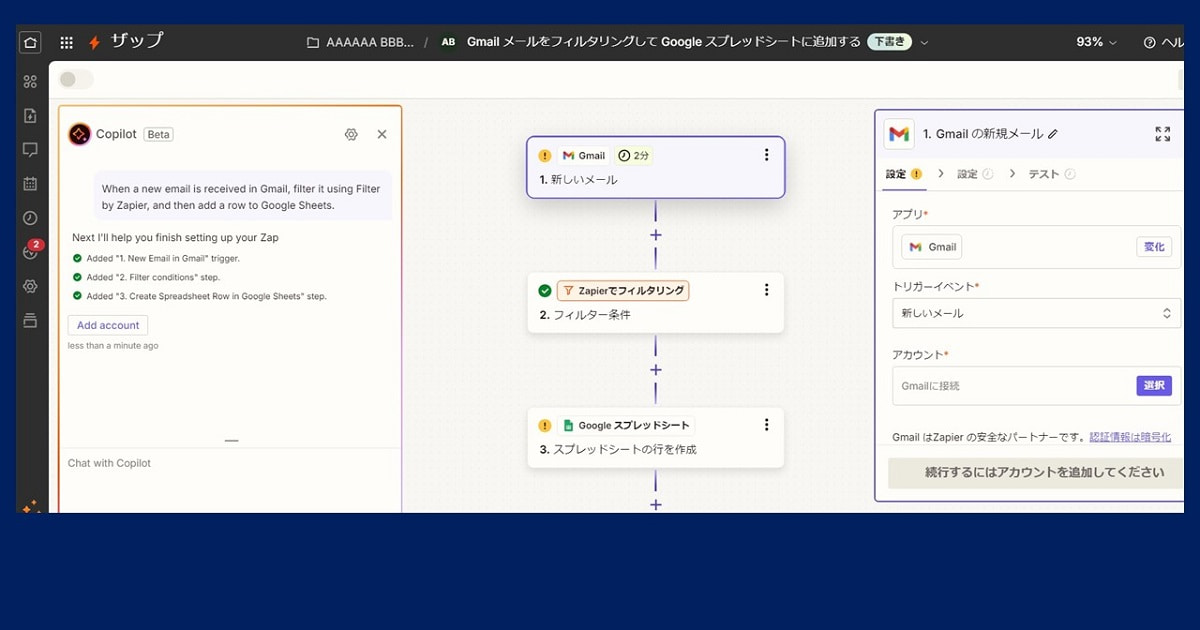Open the 認証情報は暗号化 link
The height and width of the screenshot is (630, 1200).
click(x=1130, y=437)
